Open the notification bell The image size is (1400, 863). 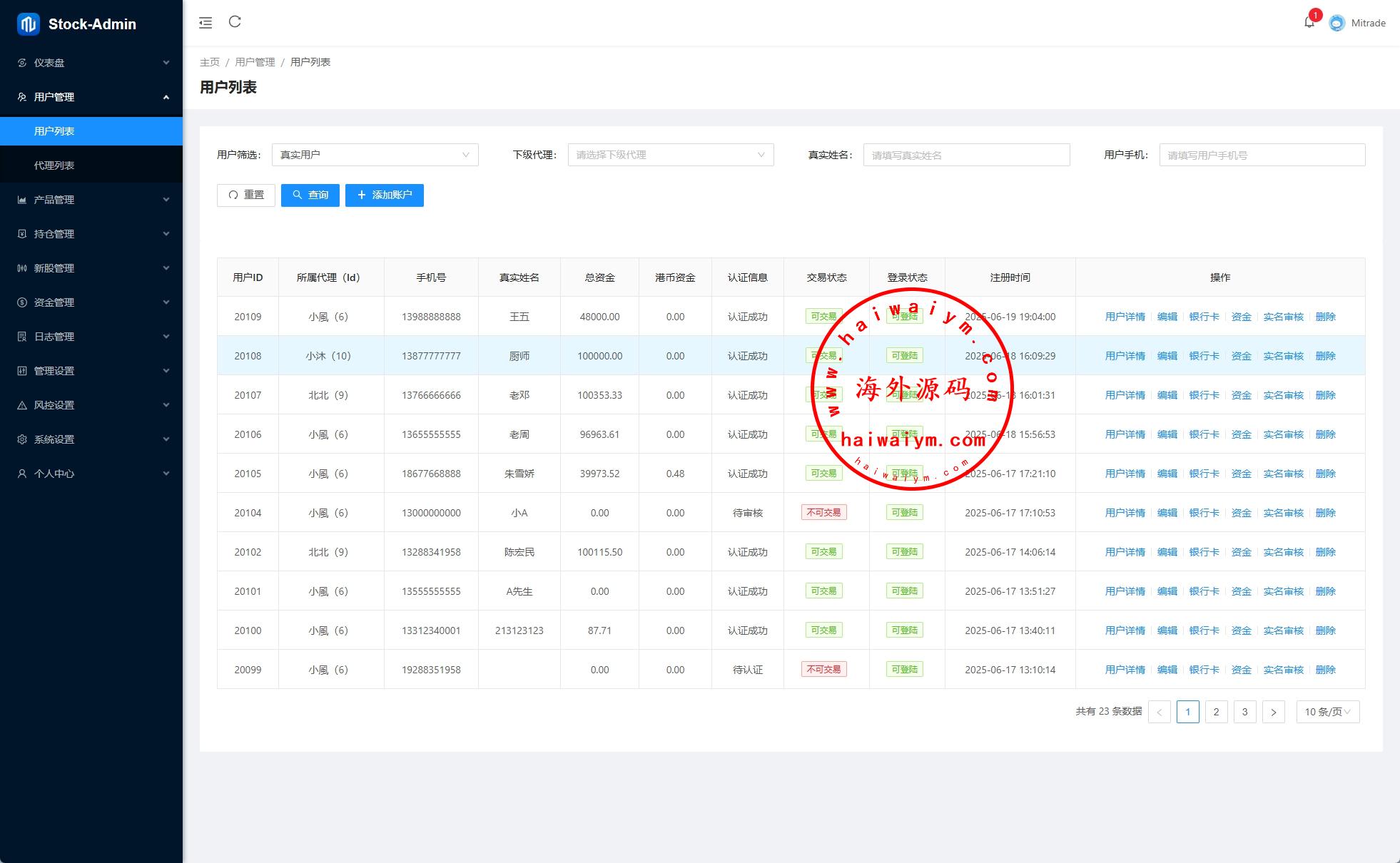click(x=1309, y=23)
